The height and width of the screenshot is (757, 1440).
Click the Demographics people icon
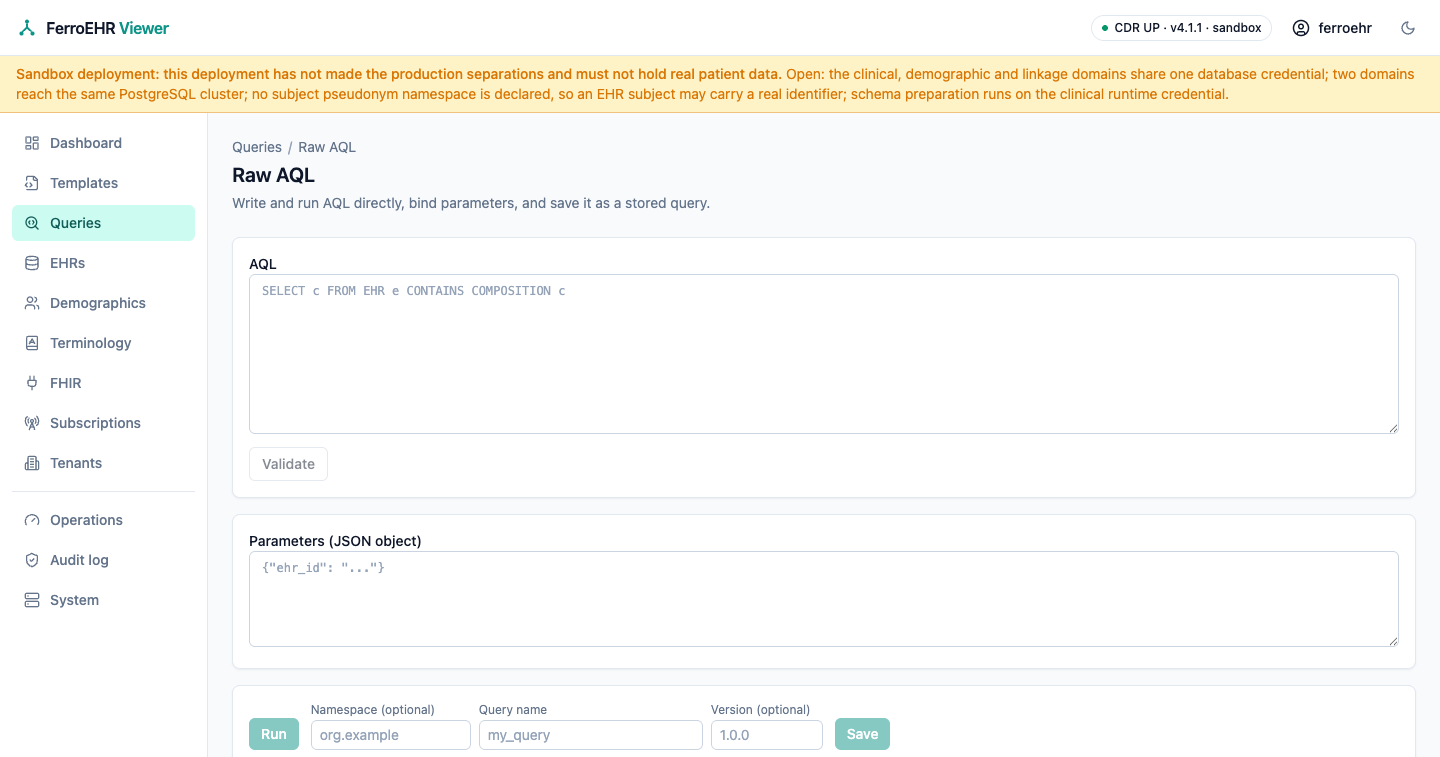click(x=32, y=303)
